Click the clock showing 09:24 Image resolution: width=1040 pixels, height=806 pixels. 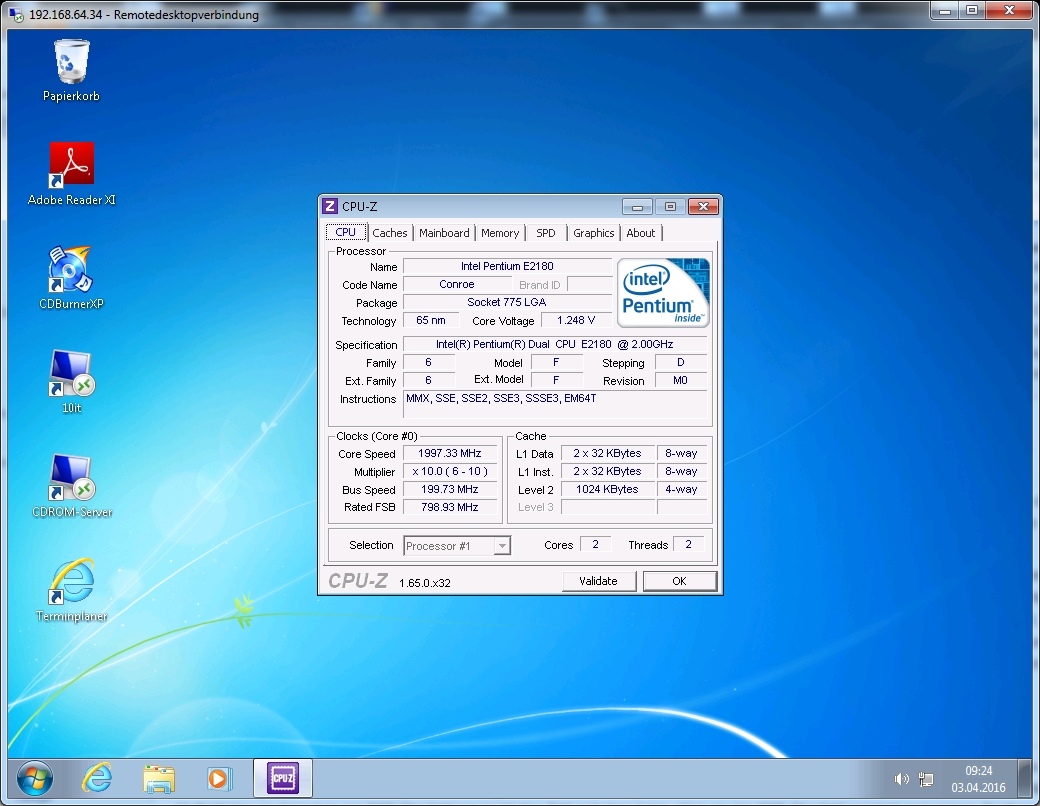tap(978, 771)
